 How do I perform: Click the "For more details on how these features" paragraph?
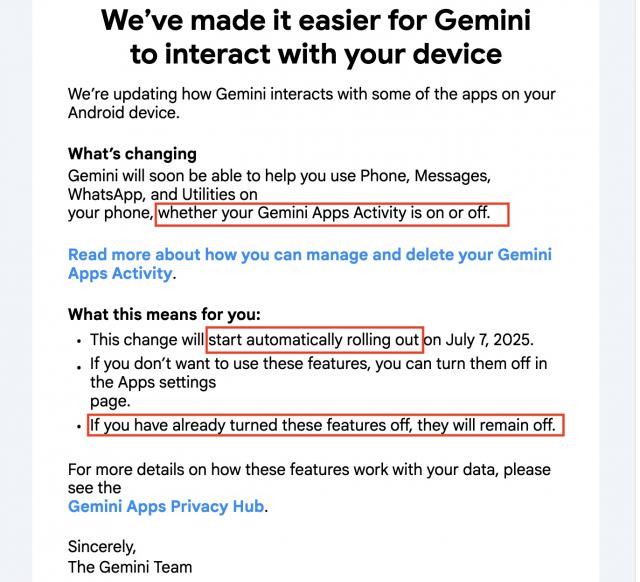click(x=309, y=469)
